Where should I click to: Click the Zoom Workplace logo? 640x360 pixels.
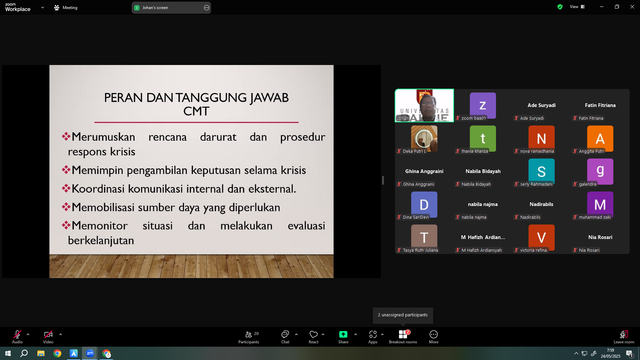click(18, 7)
